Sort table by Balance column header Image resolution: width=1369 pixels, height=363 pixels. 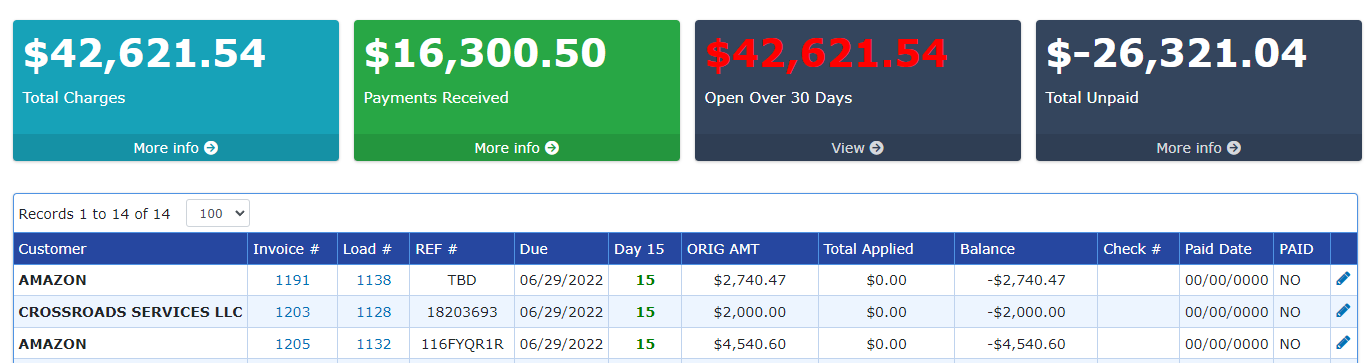point(987,249)
